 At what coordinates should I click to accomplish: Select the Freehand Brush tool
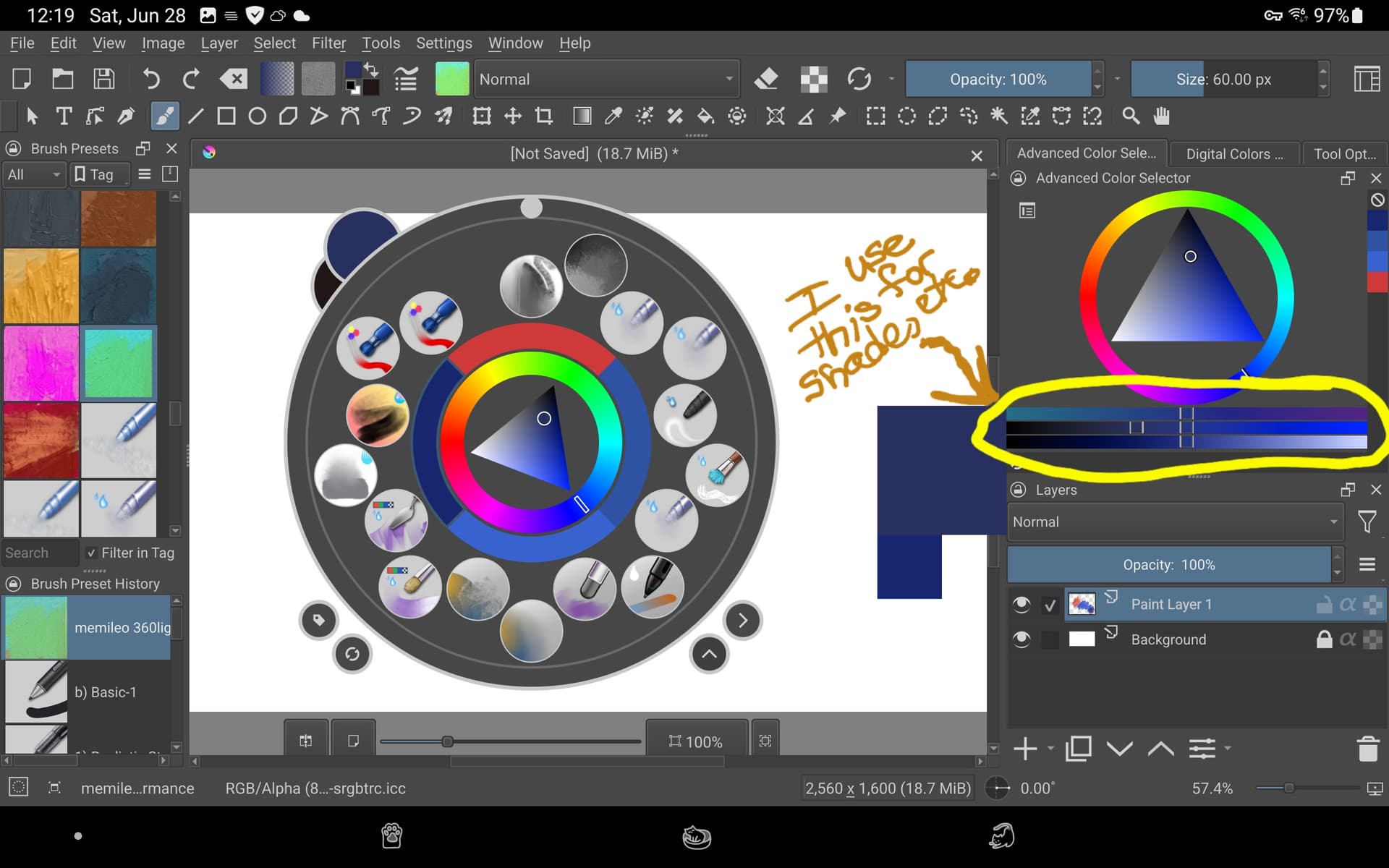pos(164,116)
